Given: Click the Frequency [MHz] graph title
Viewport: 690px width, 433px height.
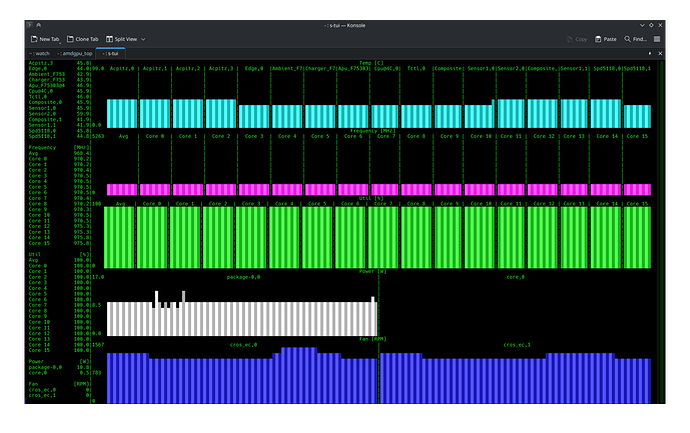Looking at the screenshot, I should [x=373, y=131].
